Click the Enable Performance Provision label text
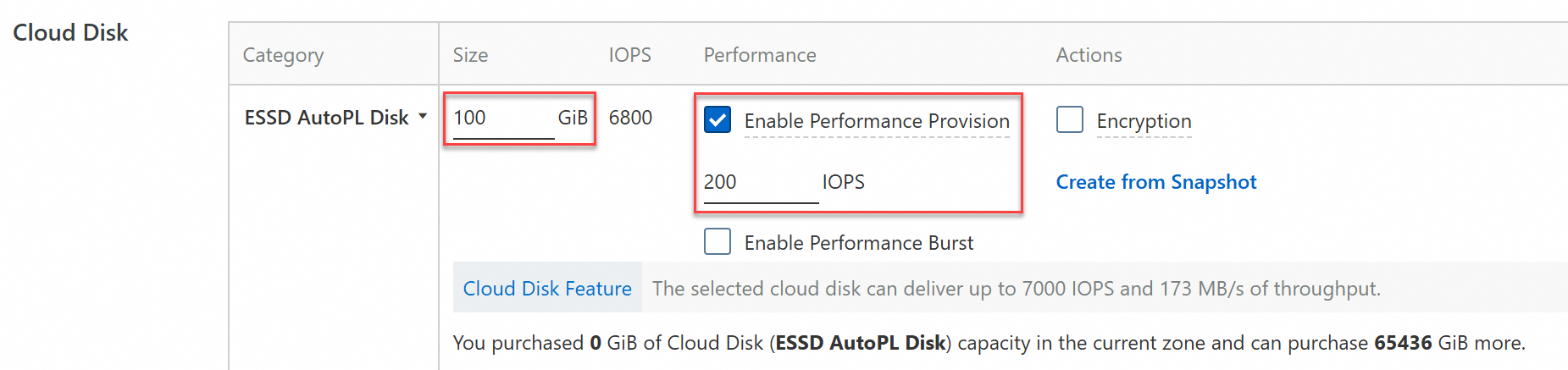 [x=877, y=121]
